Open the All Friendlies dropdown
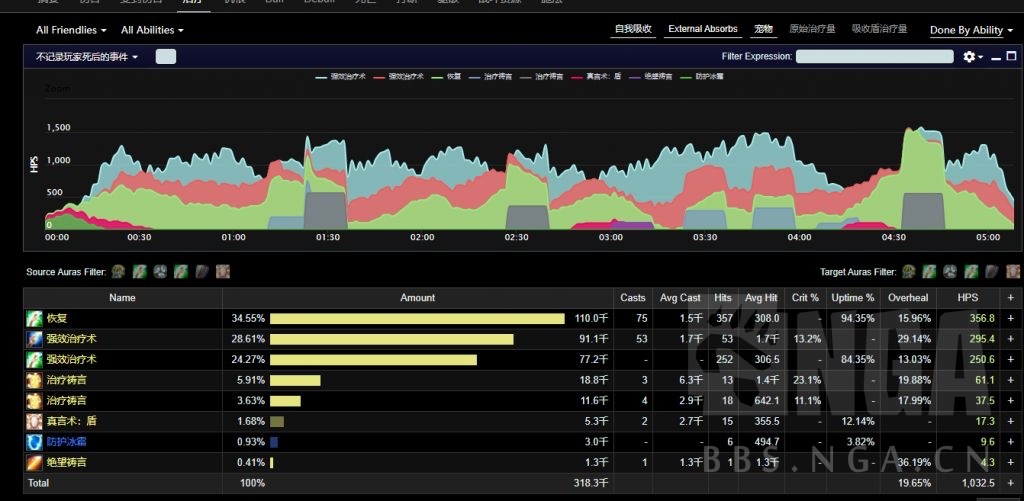1024x501 pixels. coord(71,30)
